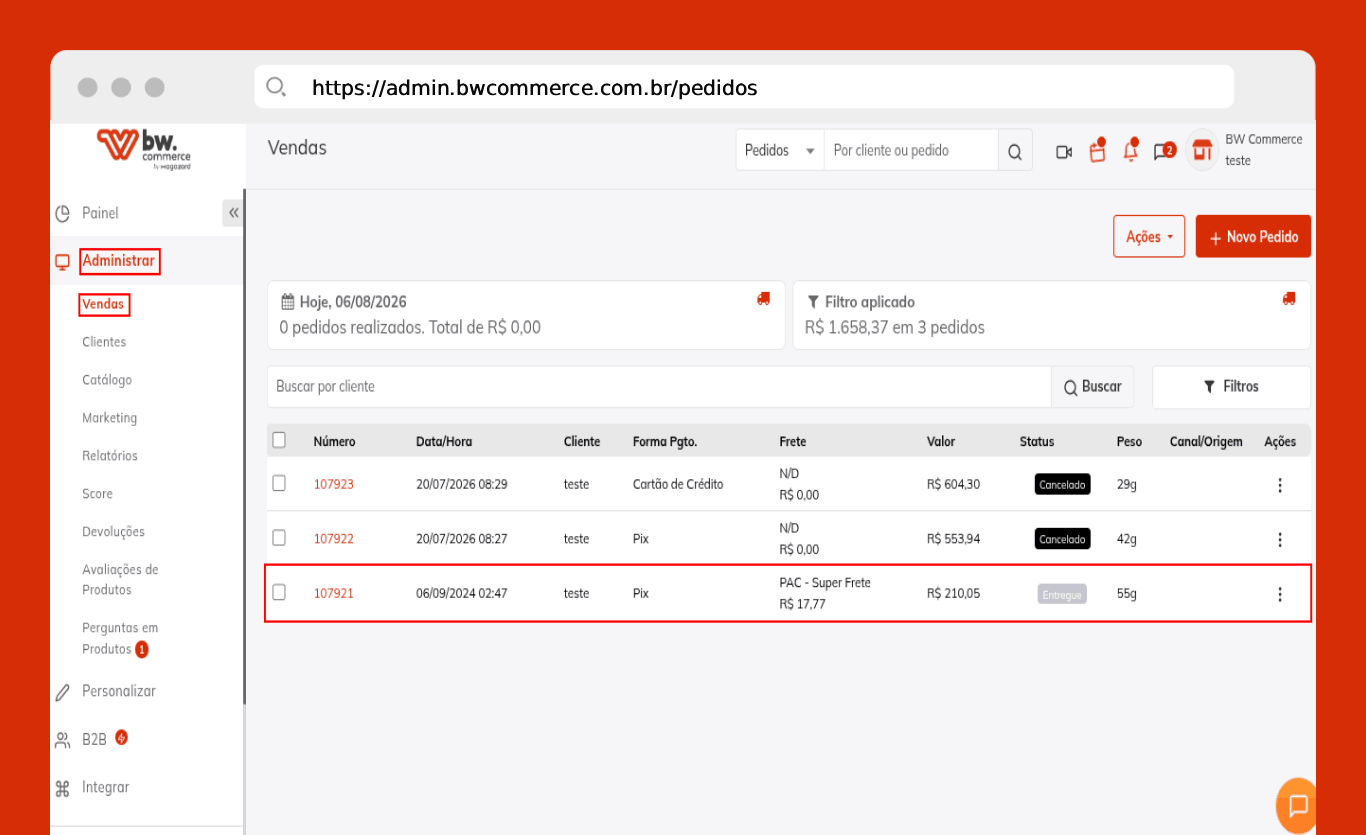Open actions menu for order 107923
This screenshot has width=1366, height=835.
pyautogui.click(x=1280, y=485)
